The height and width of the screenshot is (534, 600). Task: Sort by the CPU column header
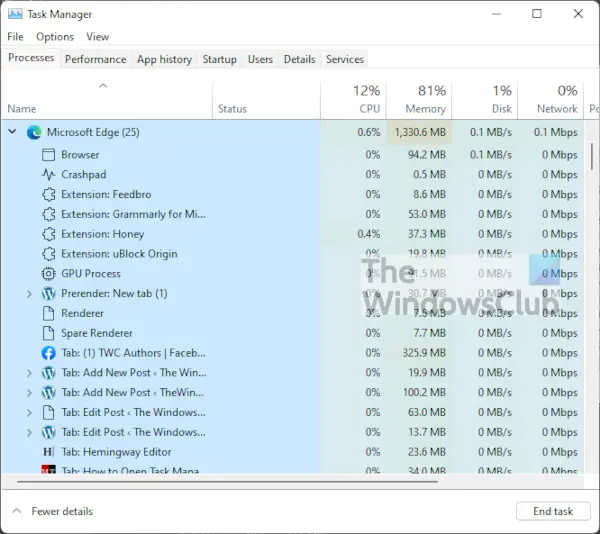pos(353,100)
